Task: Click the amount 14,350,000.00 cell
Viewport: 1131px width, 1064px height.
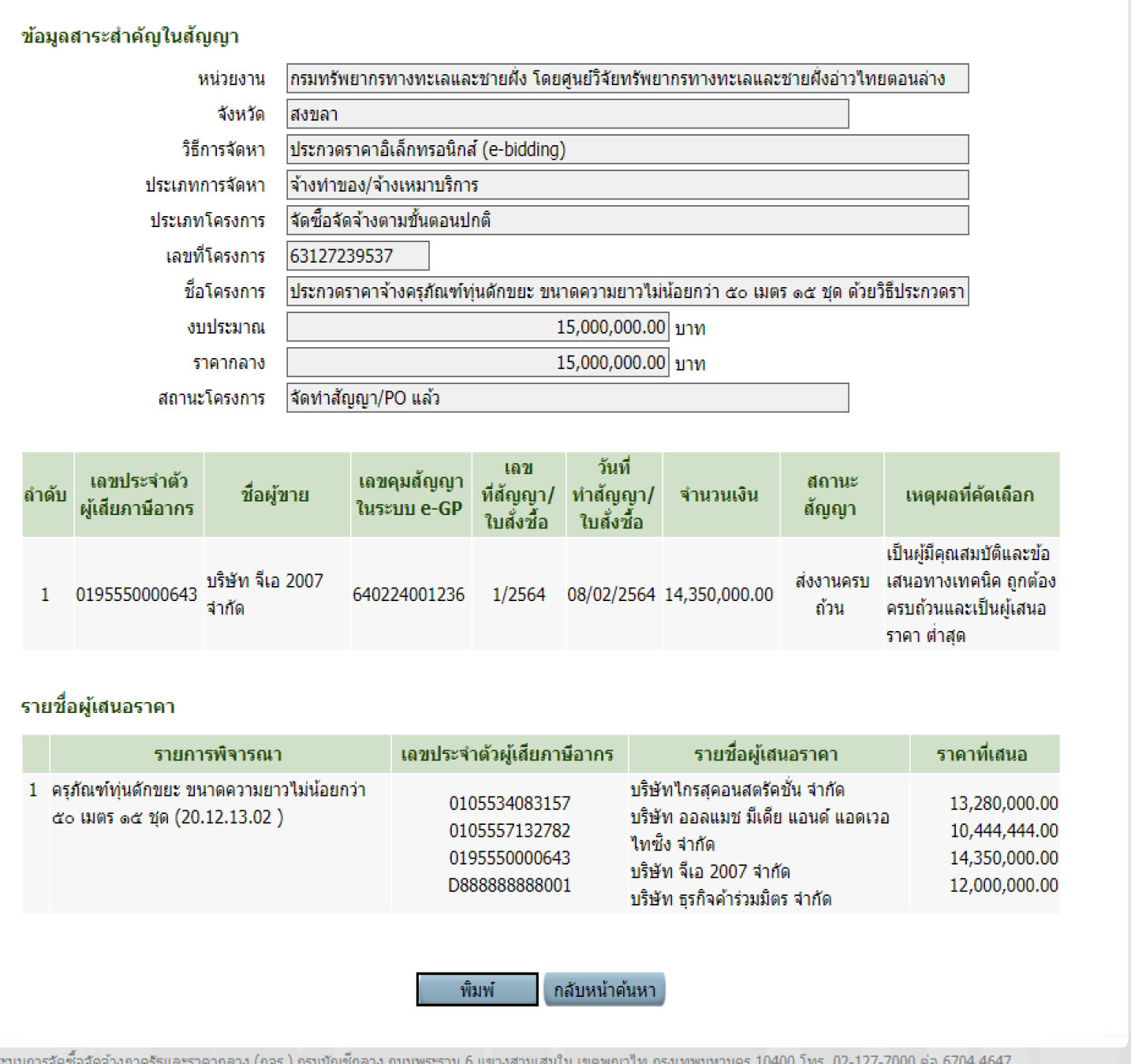Action: (x=721, y=595)
